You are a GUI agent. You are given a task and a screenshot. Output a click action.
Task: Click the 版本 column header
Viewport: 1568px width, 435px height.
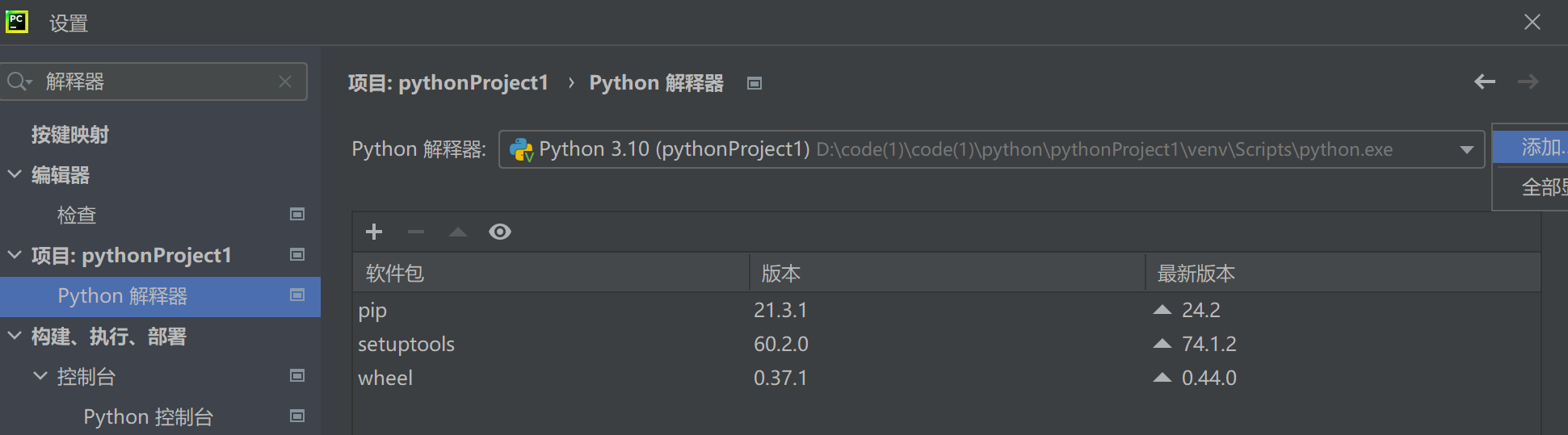[947, 274]
